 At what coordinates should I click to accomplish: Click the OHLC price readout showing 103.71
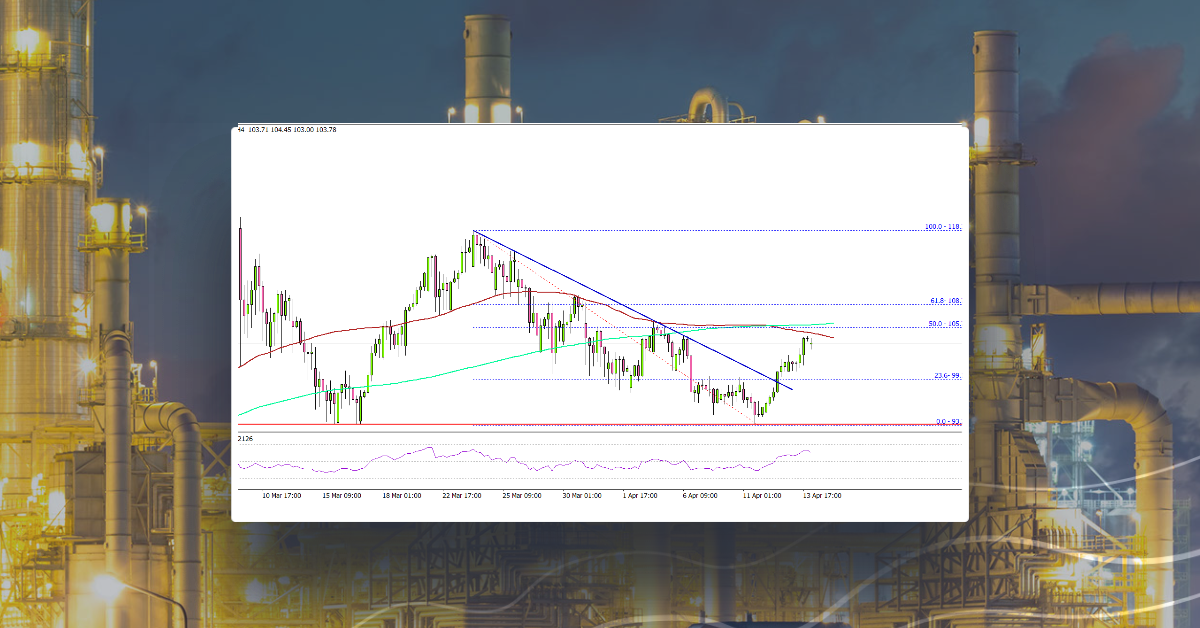tap(258, 131)
